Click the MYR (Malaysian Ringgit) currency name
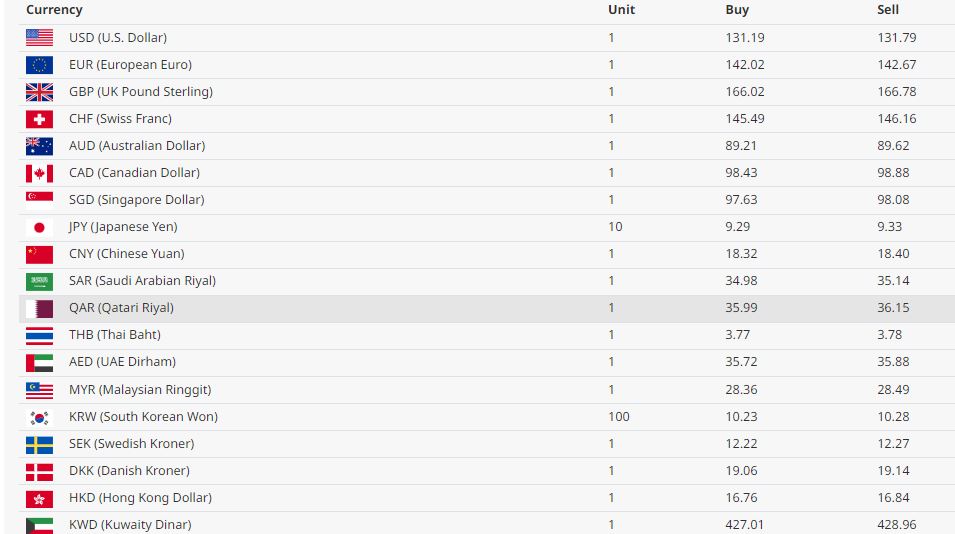 click(140, 390)
